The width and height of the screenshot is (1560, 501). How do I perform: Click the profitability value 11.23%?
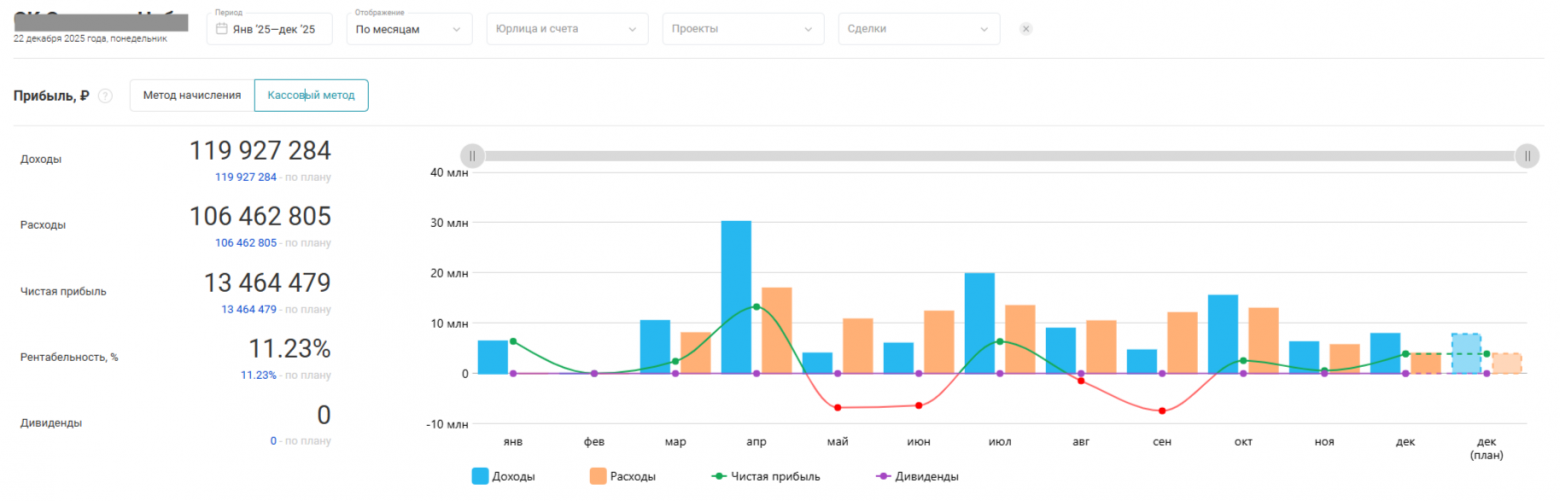coord(290,349)
